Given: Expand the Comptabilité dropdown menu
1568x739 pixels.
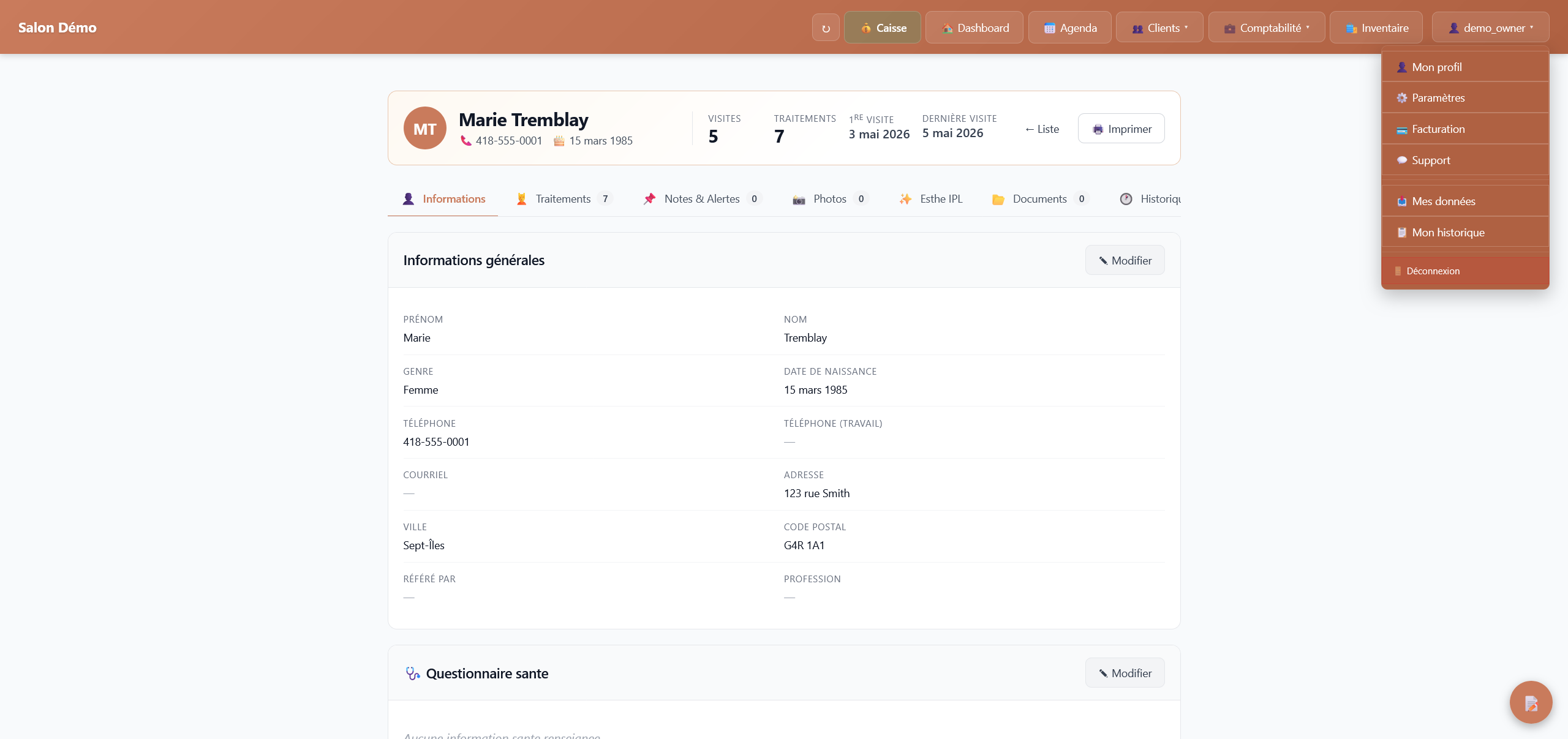Looking at the screenshot, I should click(1267, 28).
